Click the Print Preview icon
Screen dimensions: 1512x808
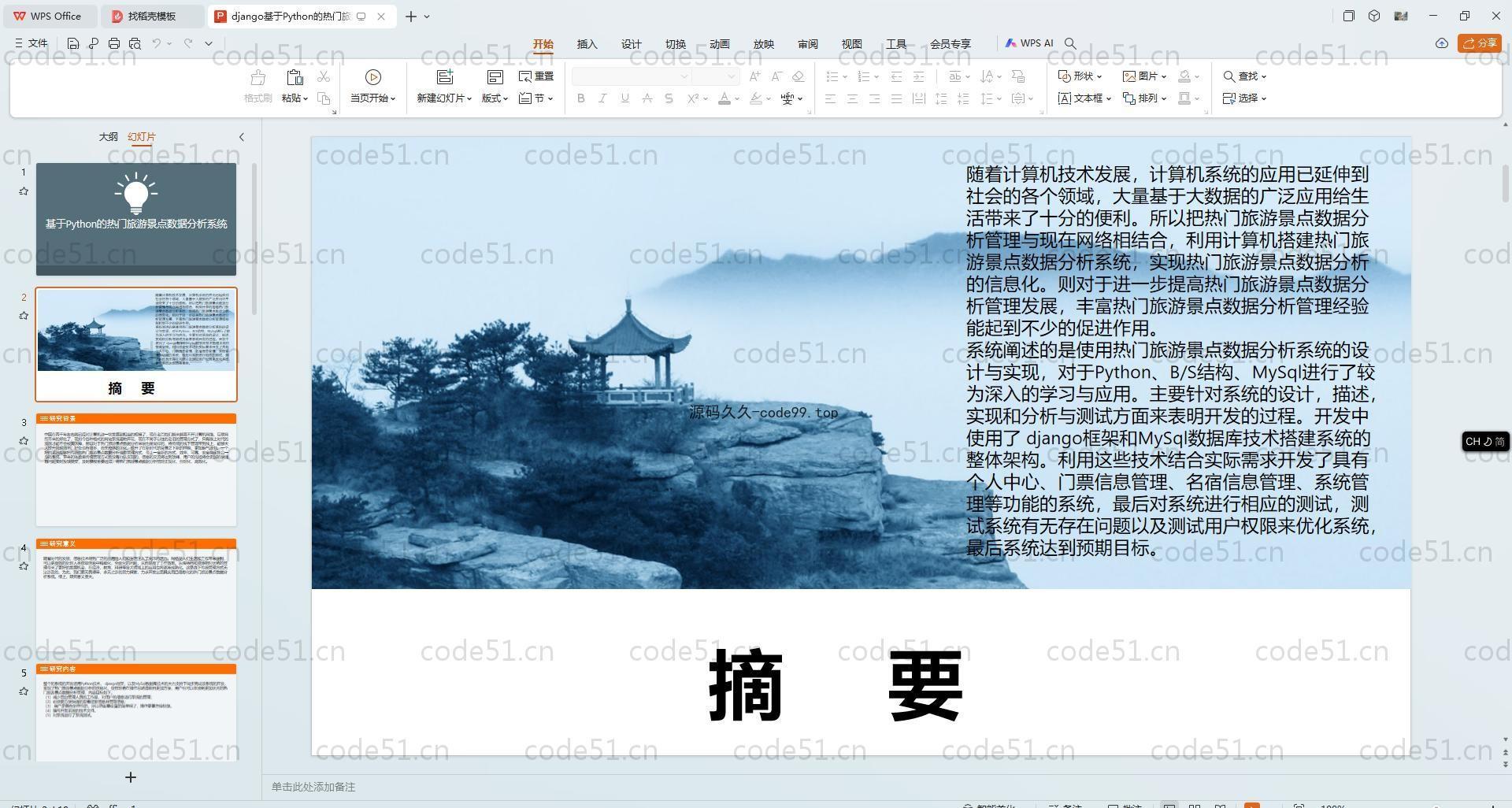[135, 43]
